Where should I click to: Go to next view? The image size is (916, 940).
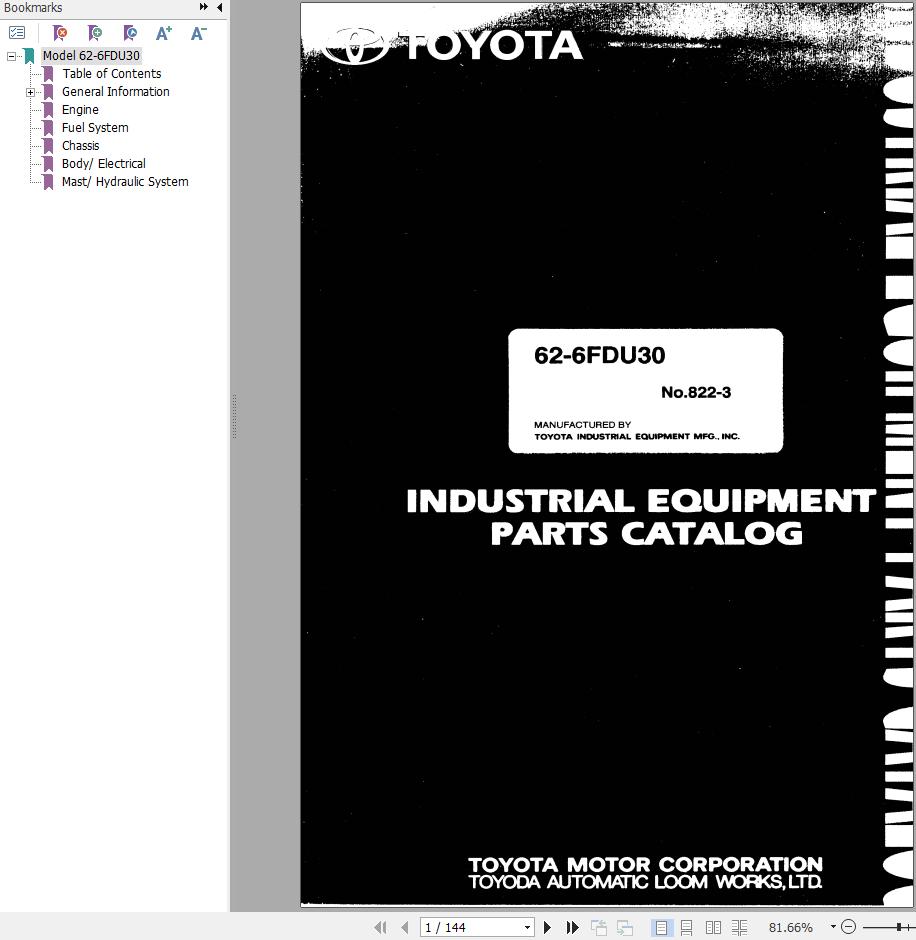(625, 927)
